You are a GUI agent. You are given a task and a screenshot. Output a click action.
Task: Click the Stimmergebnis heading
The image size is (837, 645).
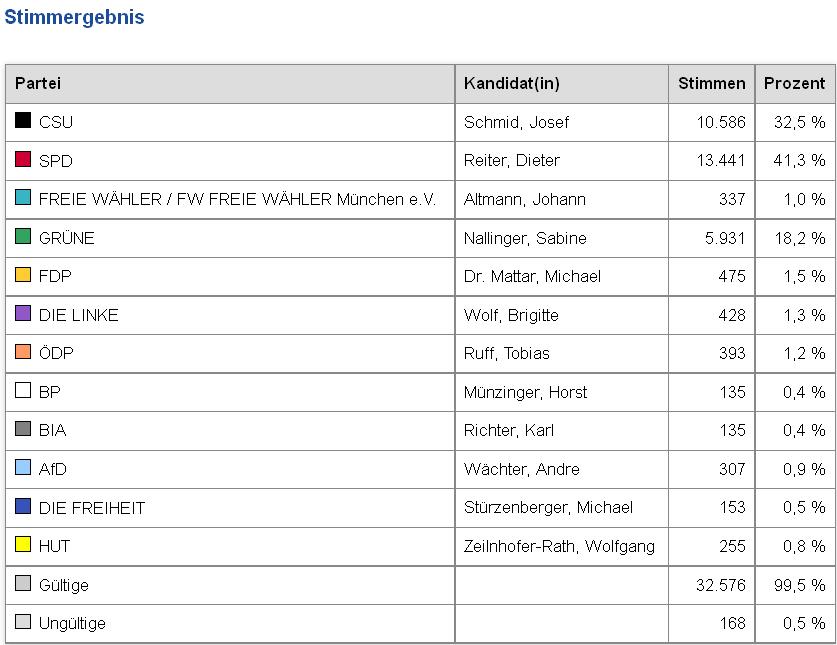74,18
